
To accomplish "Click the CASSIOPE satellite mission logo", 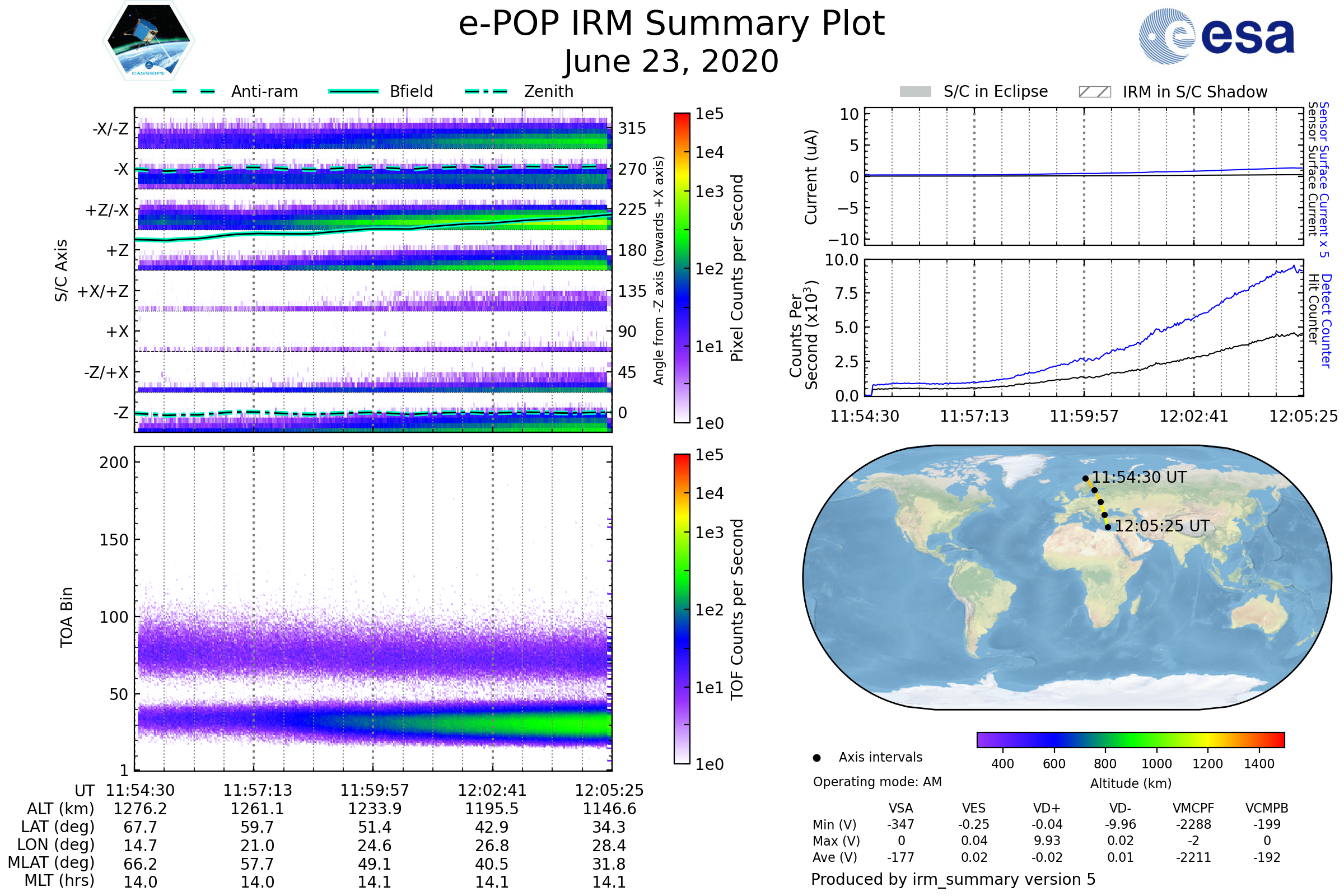I will (148, 41).
